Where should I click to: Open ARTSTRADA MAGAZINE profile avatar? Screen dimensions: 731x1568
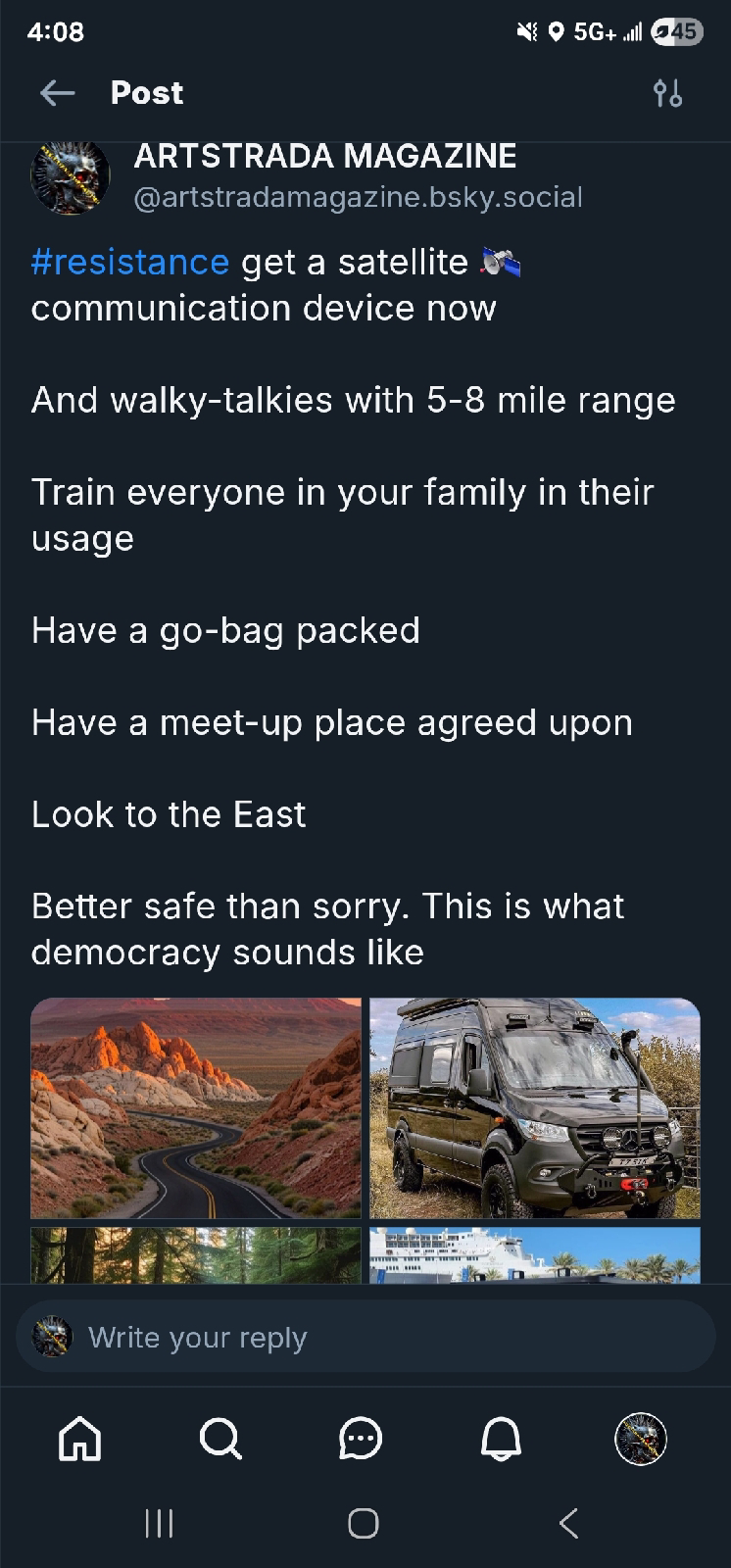coord(71,177)
